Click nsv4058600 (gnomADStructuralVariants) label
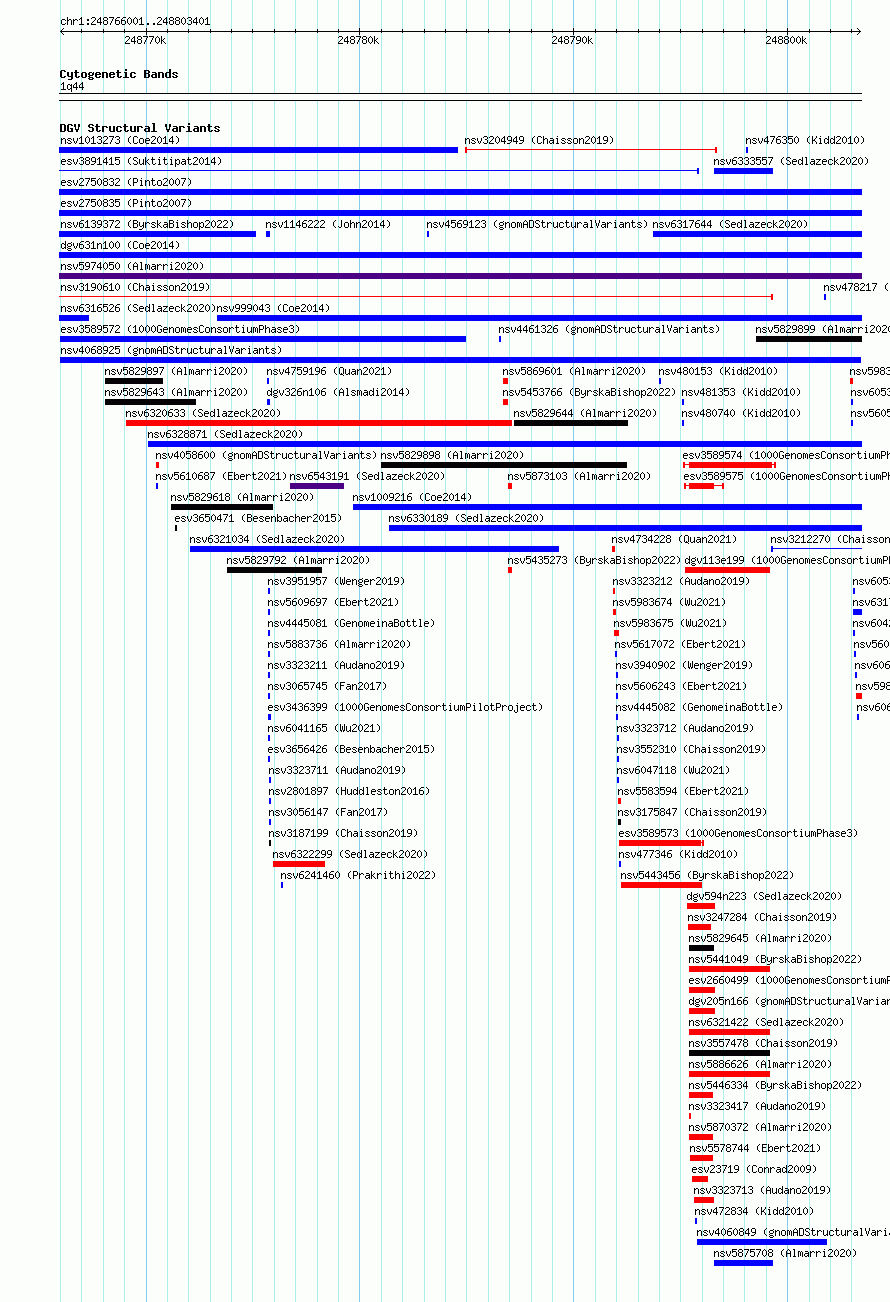890x1302 pixels. tap(266, 455)
